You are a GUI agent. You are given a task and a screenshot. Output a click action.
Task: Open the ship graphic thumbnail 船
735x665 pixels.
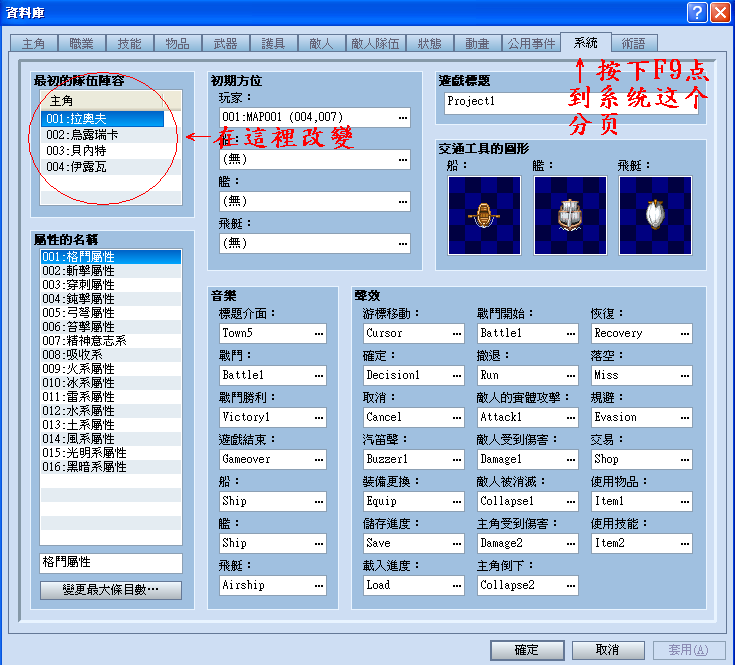point(484,216)
